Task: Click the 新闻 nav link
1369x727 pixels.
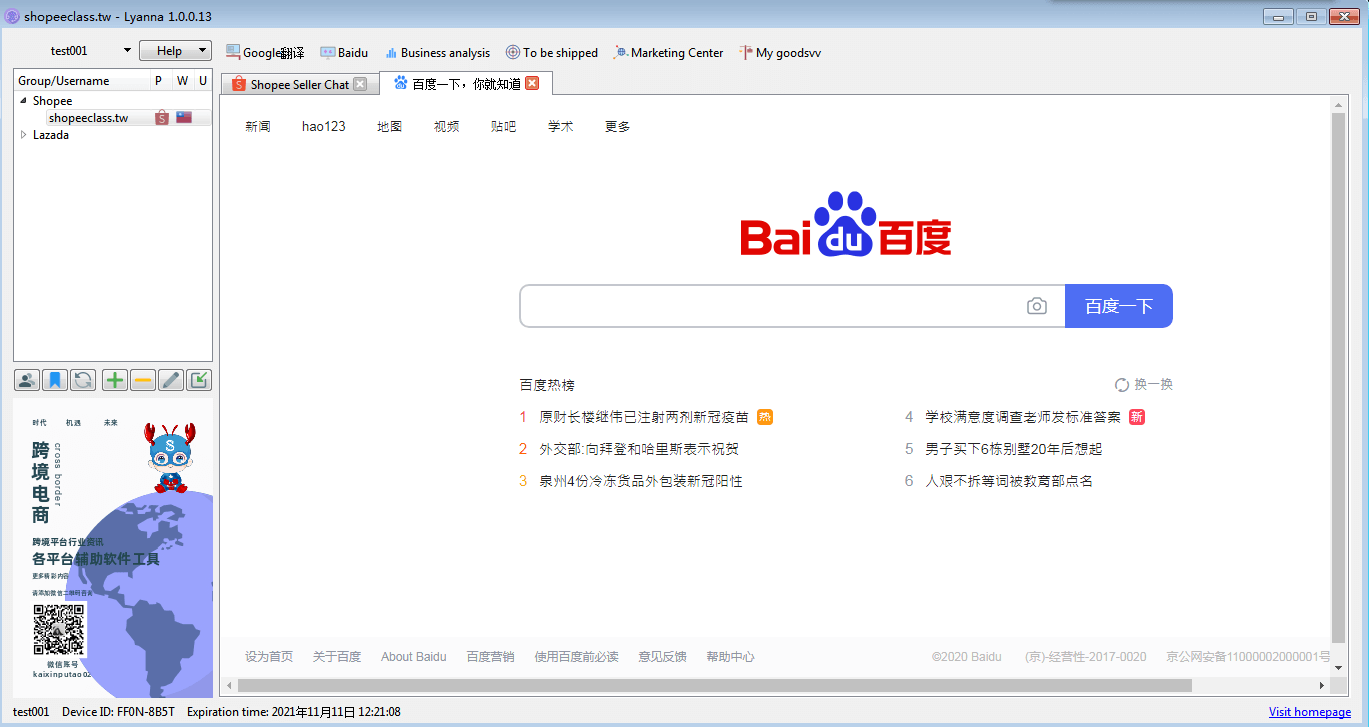Action: click(258, 127)
